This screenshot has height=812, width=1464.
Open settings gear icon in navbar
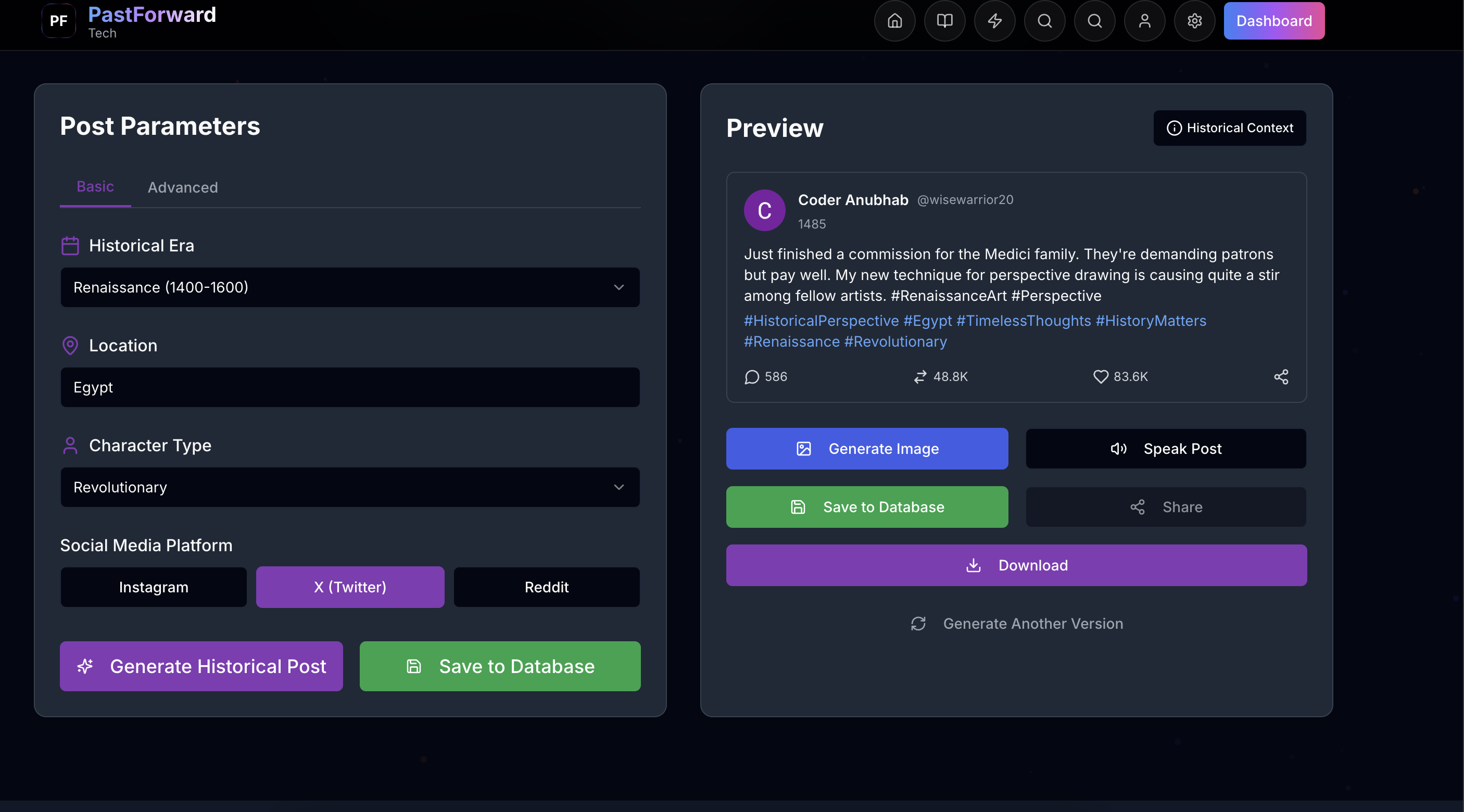coord(1195,21)
